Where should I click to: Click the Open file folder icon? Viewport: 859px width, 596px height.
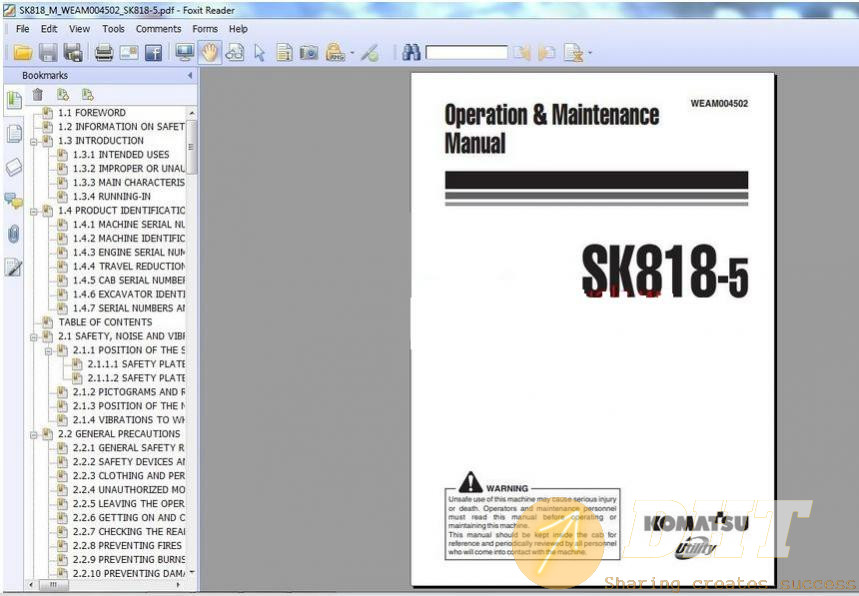coord(22,53)
